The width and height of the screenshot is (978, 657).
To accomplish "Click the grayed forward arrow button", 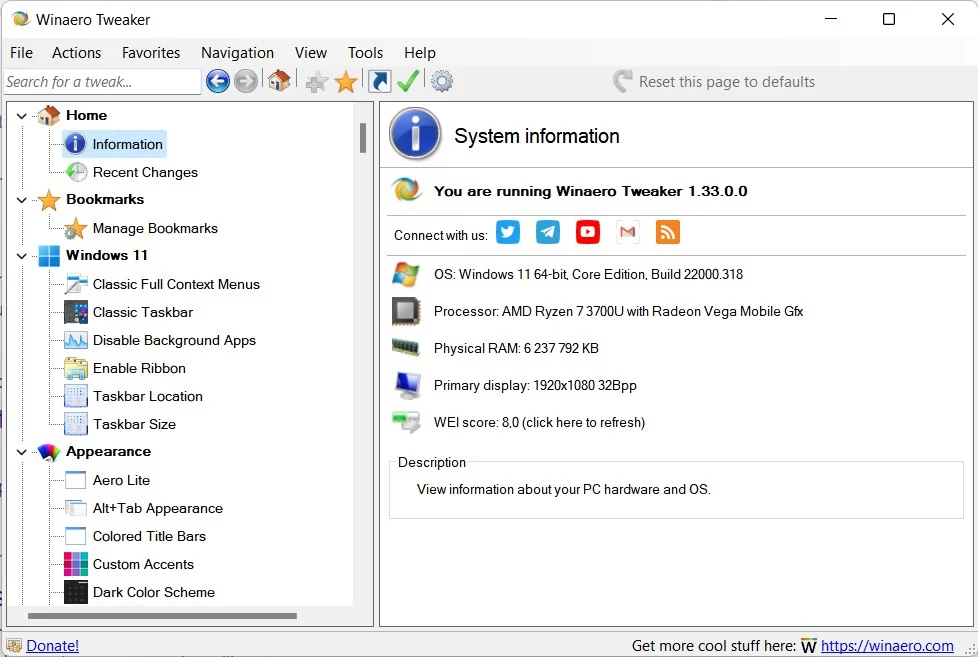I will point(246,81).
